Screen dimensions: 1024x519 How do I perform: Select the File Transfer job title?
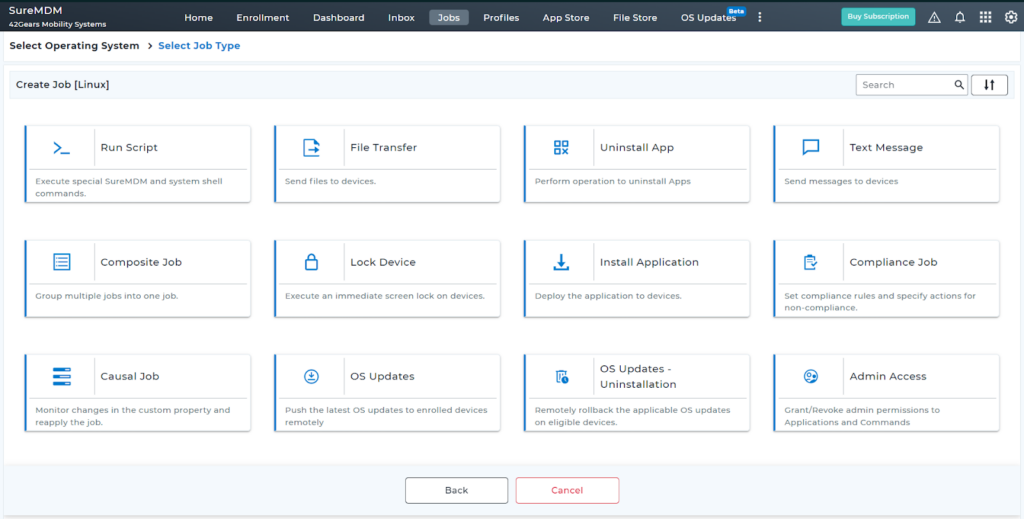pyautogui.click(x=383, y=148)
